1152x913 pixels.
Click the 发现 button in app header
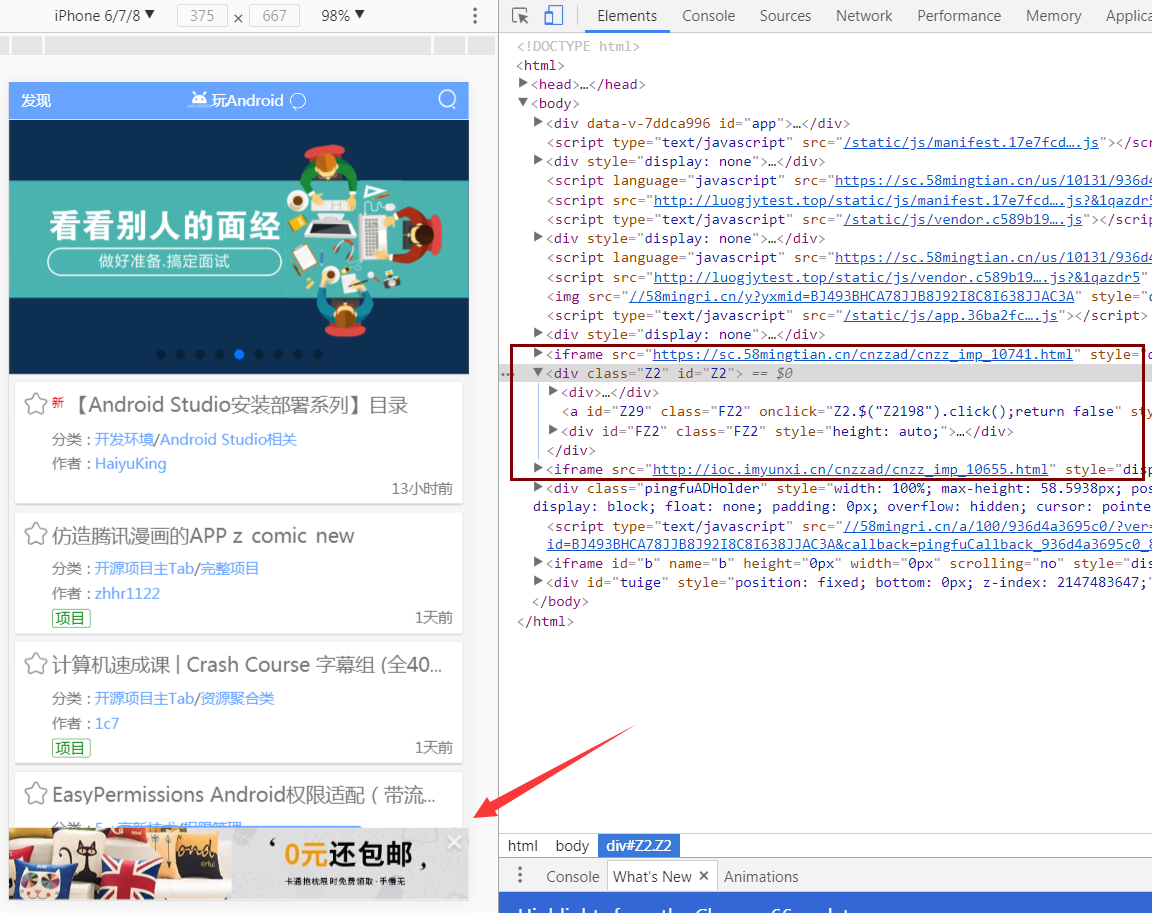coord(36,100)
